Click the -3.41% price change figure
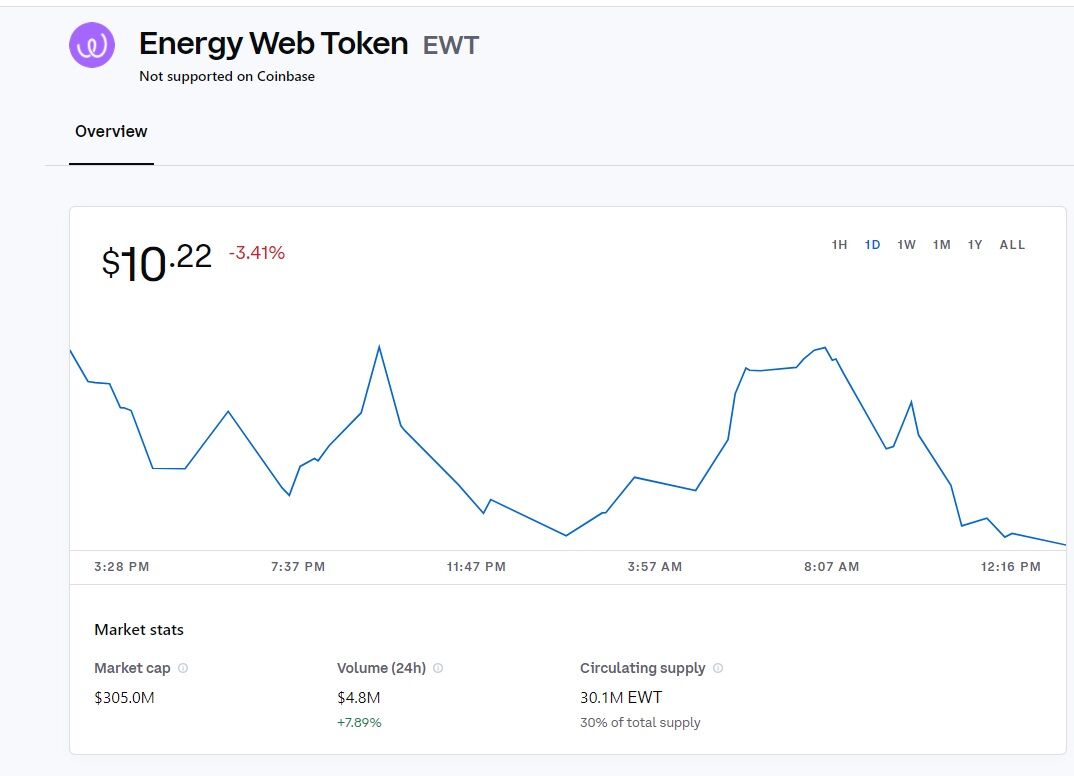1074x776 pixels. coord(257,254)
